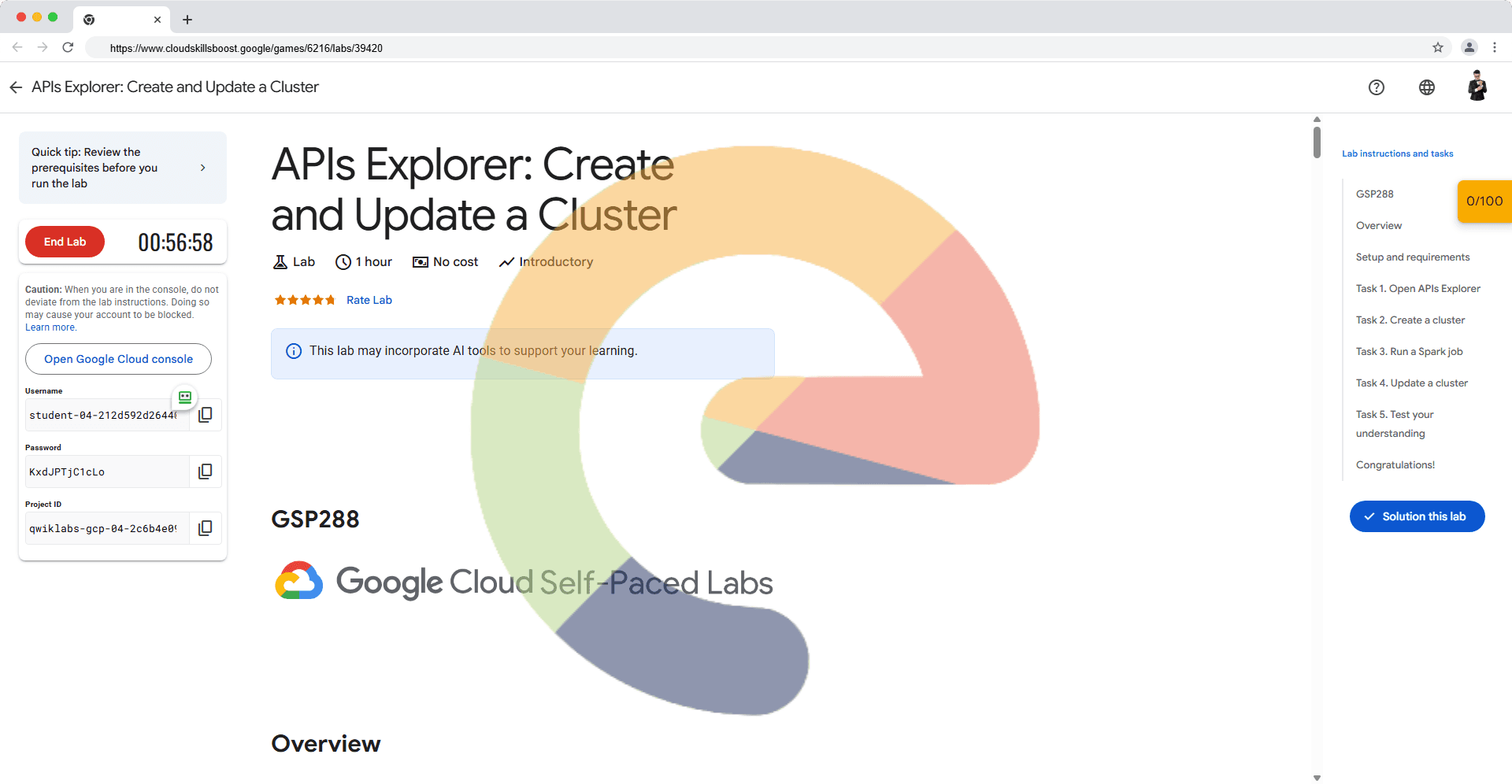Click the 00:56:58 lab timer

coord(176,242)
